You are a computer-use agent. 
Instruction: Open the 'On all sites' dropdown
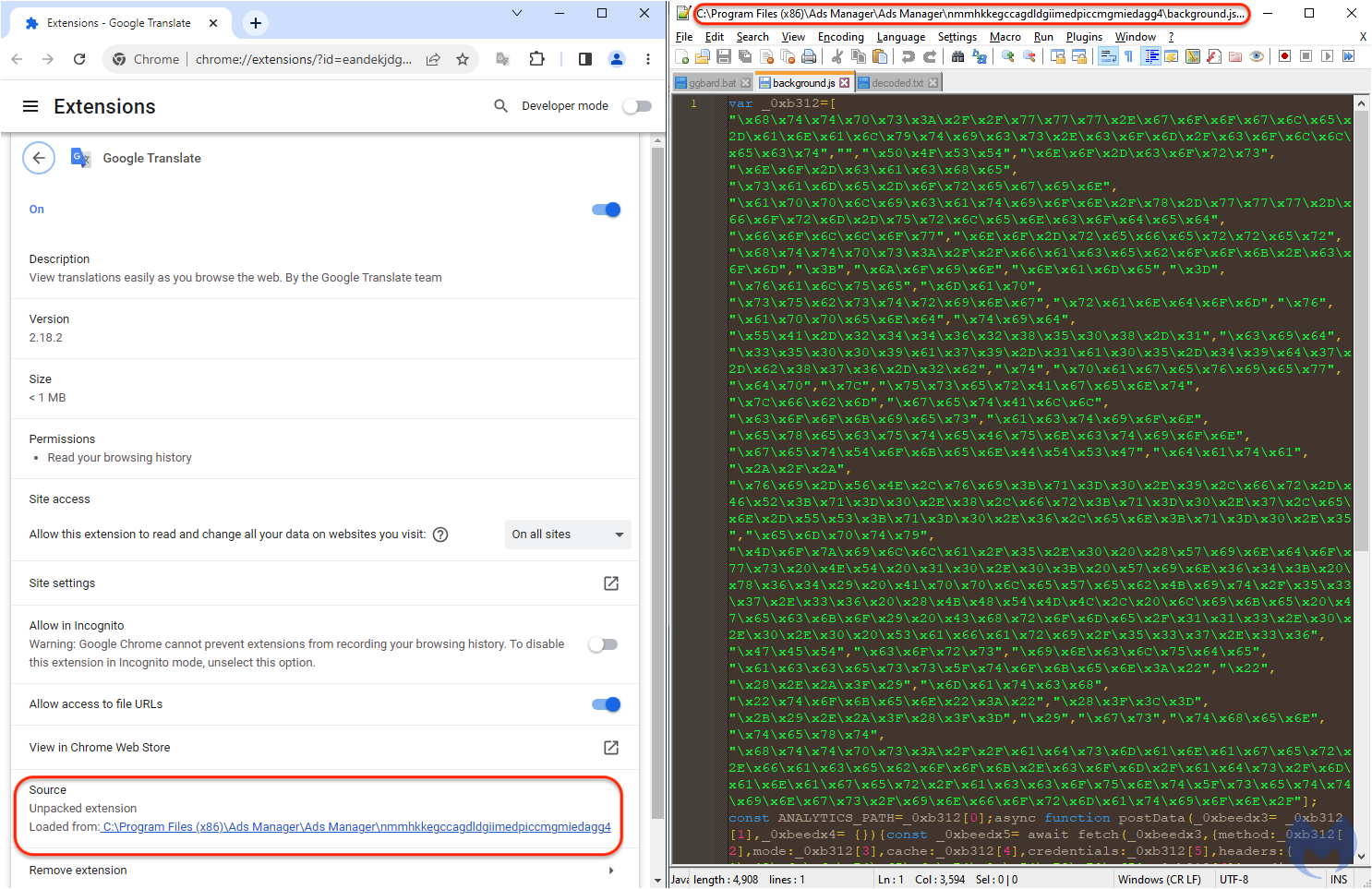coord(568,535)
